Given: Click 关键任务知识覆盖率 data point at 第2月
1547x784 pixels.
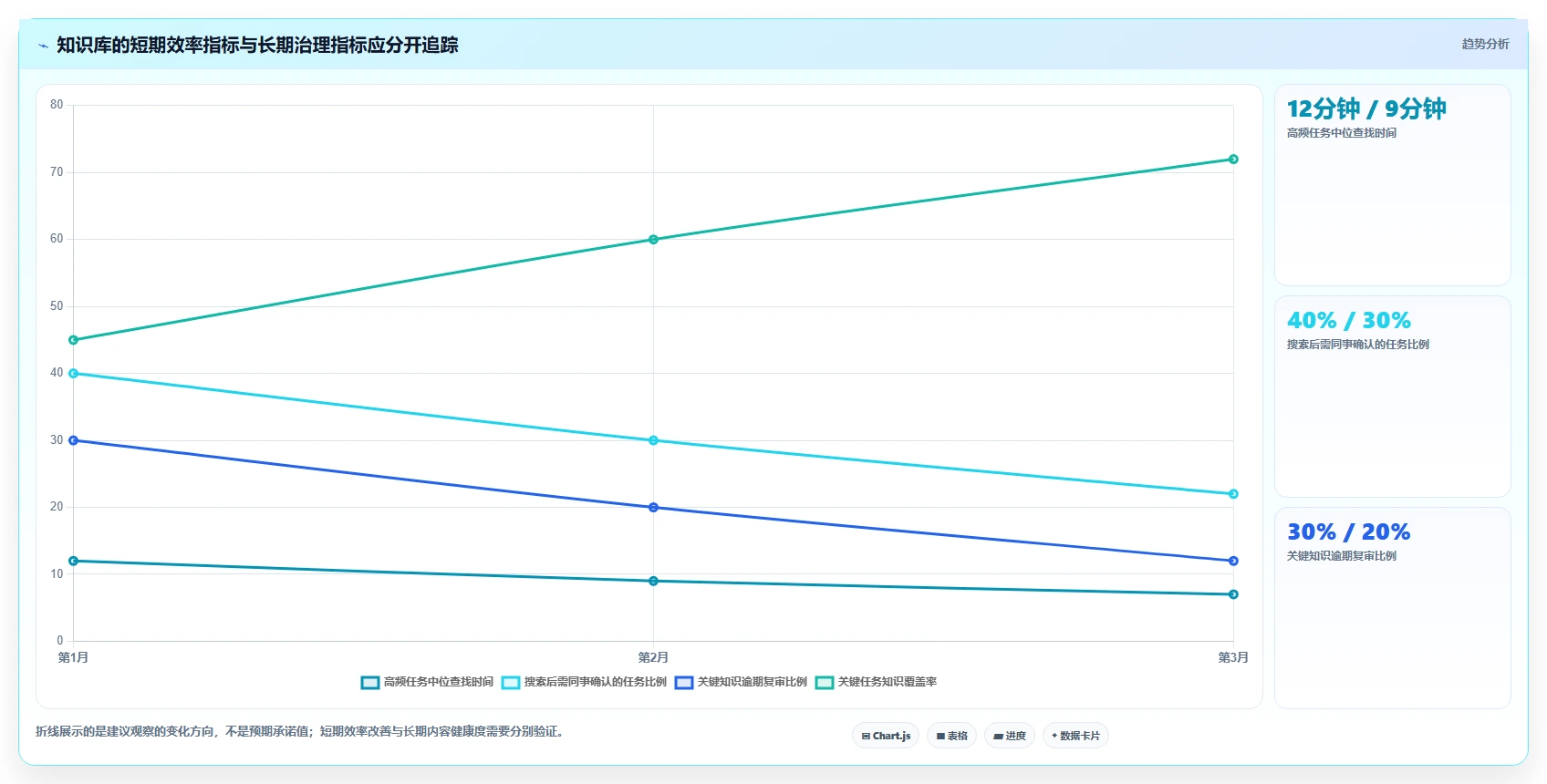Looking at the screenshot, I should 653,240.
